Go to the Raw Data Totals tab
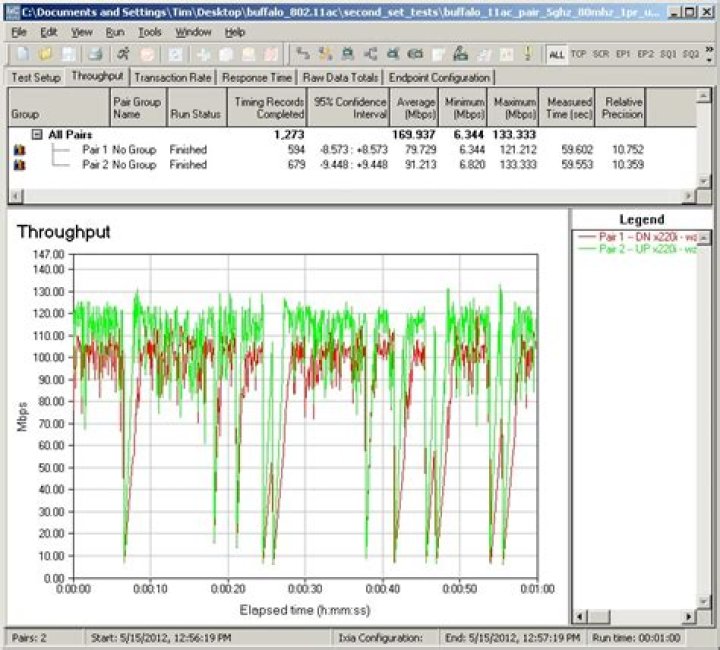 pyautogui.click(x=341, y=78)
